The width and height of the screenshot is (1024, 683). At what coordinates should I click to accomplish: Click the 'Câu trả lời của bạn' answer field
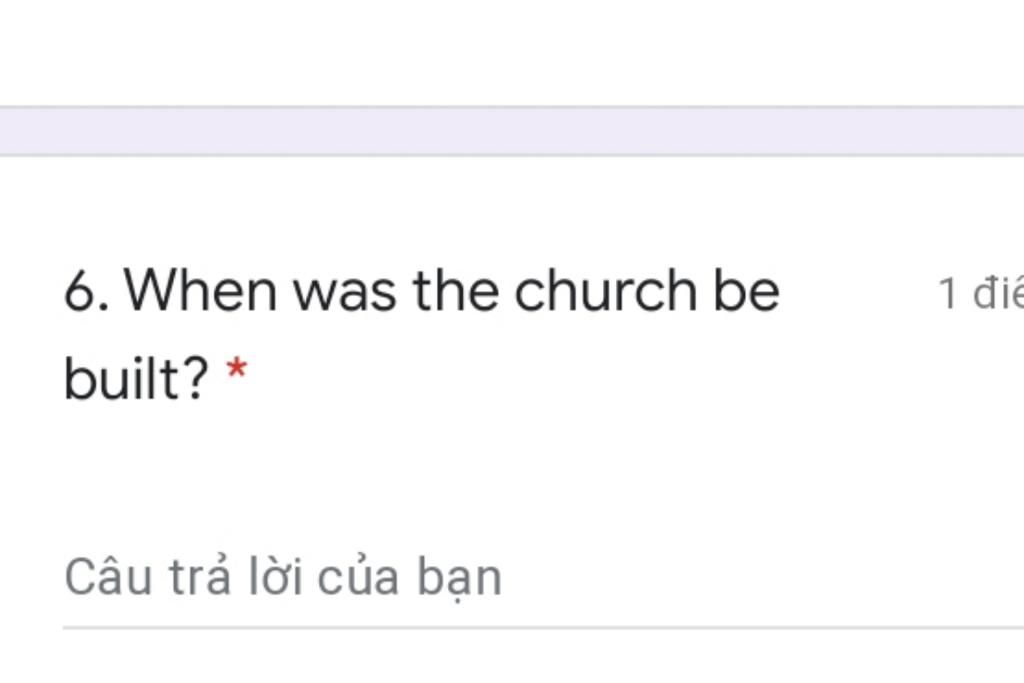tap(543, 579)
